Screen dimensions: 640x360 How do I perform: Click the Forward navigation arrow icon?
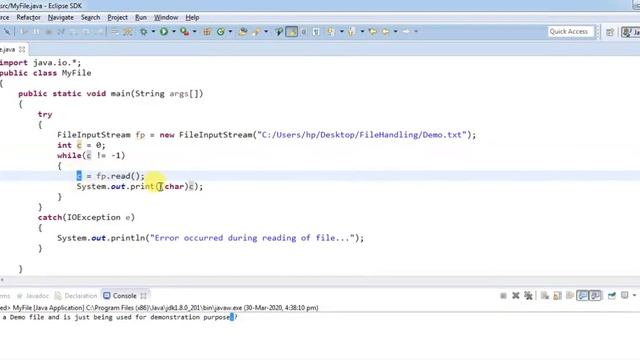(406, 31)
